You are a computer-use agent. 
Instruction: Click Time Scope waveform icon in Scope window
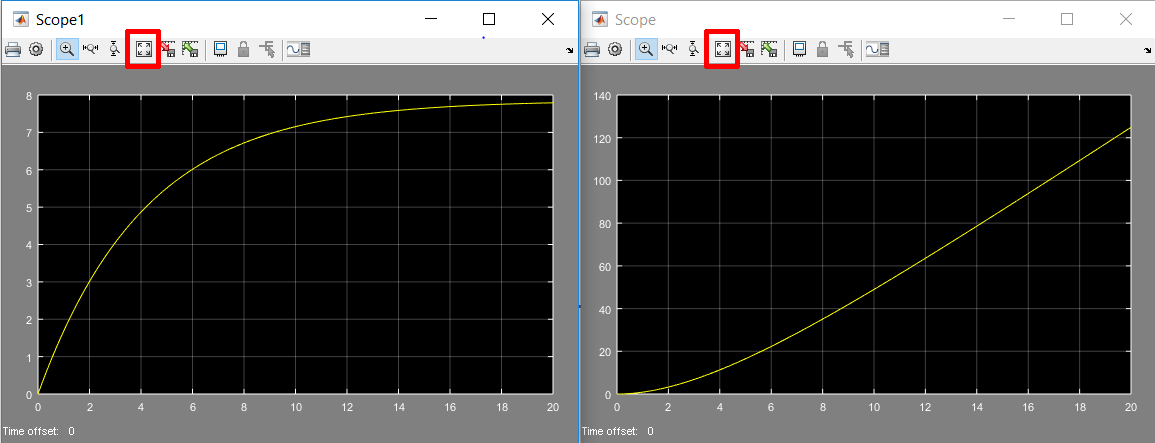(877, 49)
